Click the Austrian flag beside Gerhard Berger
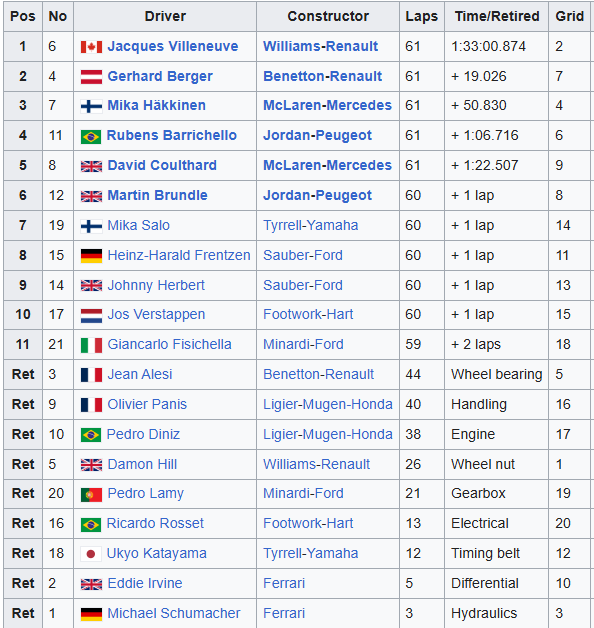594x628 pixels. (x=91, y=77)
